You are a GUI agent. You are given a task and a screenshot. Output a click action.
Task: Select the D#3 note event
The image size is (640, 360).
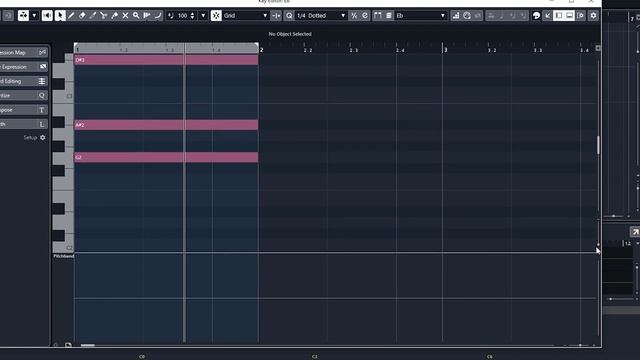click(166, 60)
